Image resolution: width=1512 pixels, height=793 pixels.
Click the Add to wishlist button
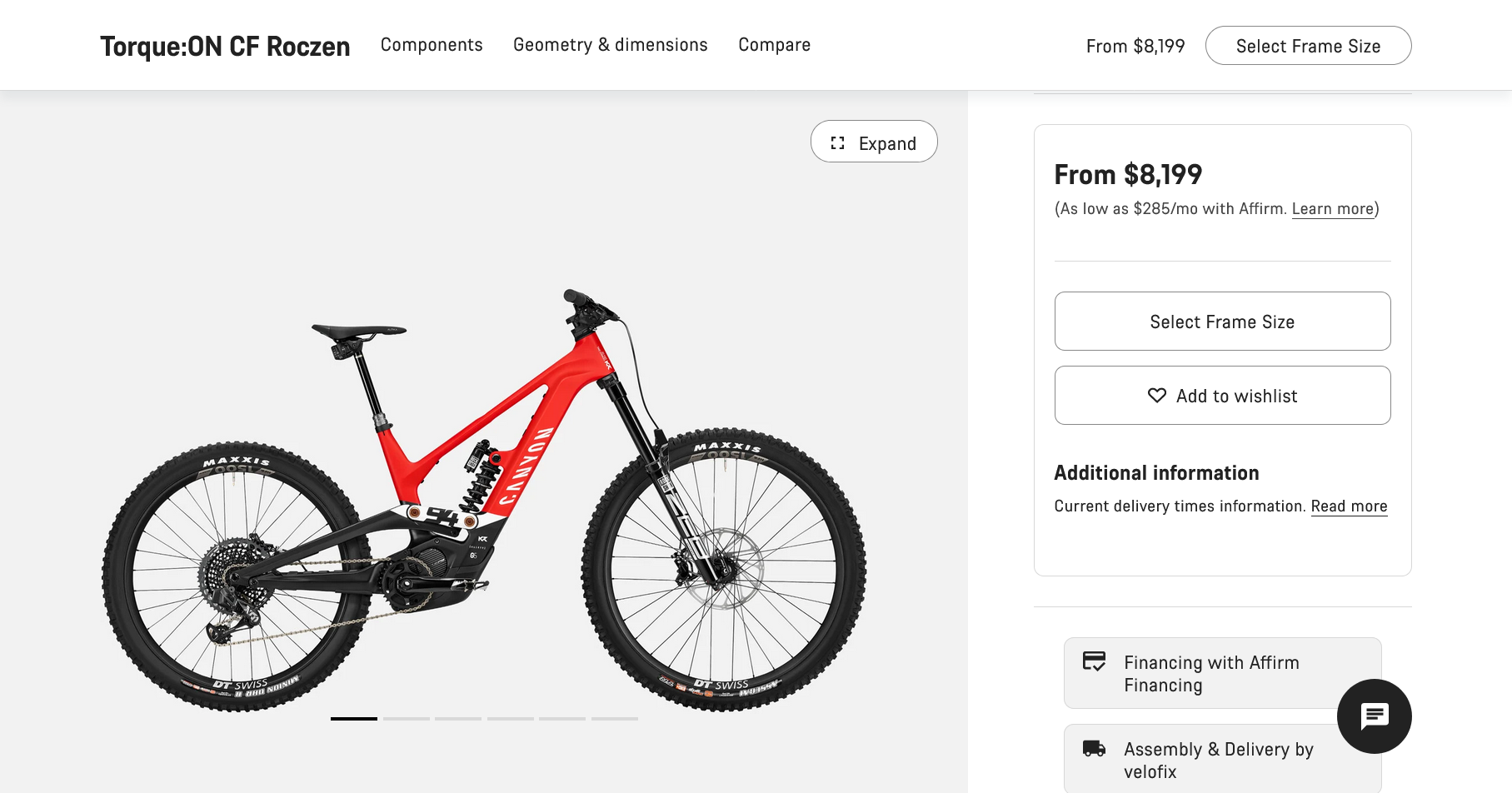pos(1222,396)
